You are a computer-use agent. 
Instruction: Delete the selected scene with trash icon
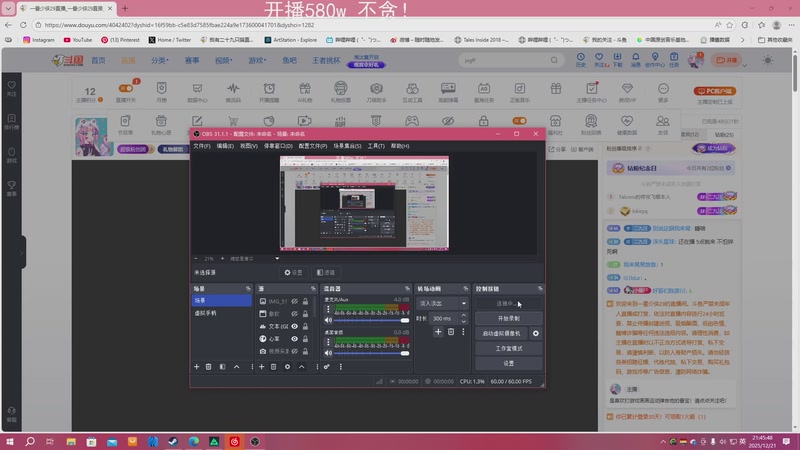209,367
